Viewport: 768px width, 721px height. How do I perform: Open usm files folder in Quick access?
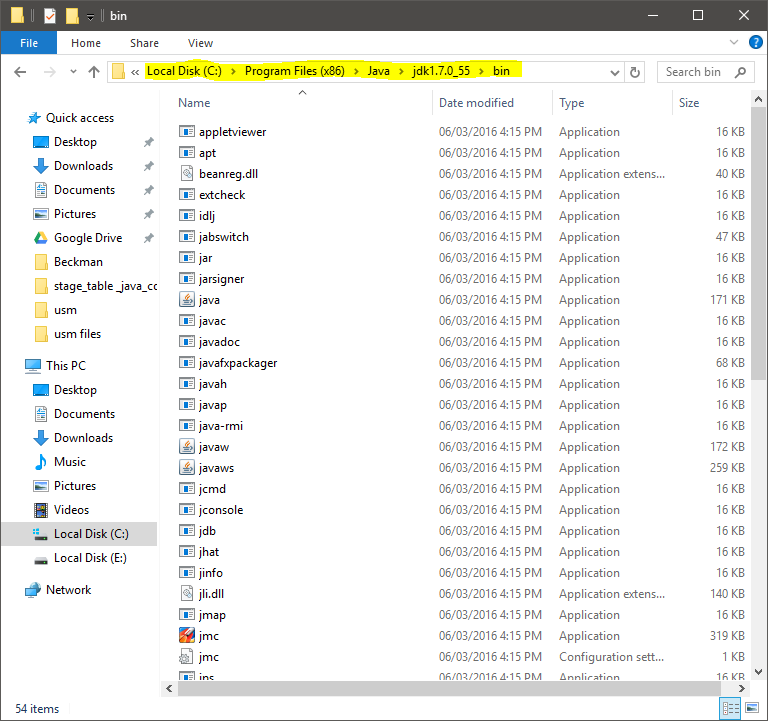click(x=77, y=334)
